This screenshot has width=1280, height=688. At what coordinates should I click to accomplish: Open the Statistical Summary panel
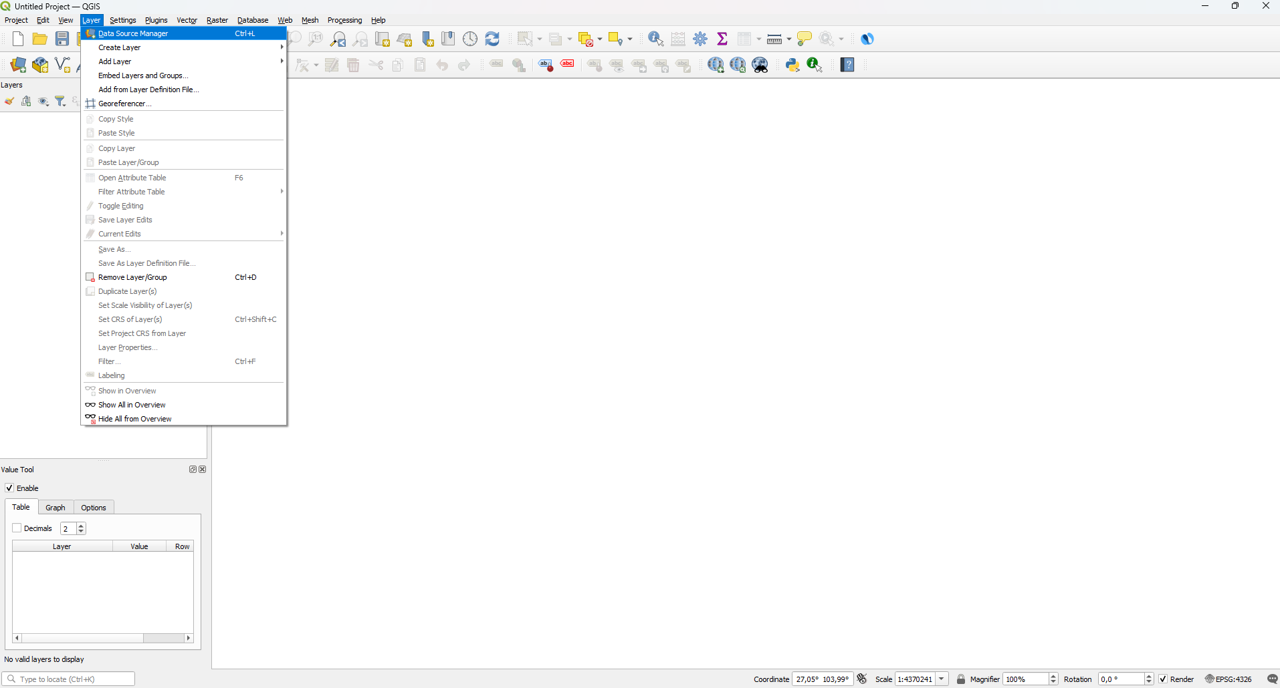[722, 38]
